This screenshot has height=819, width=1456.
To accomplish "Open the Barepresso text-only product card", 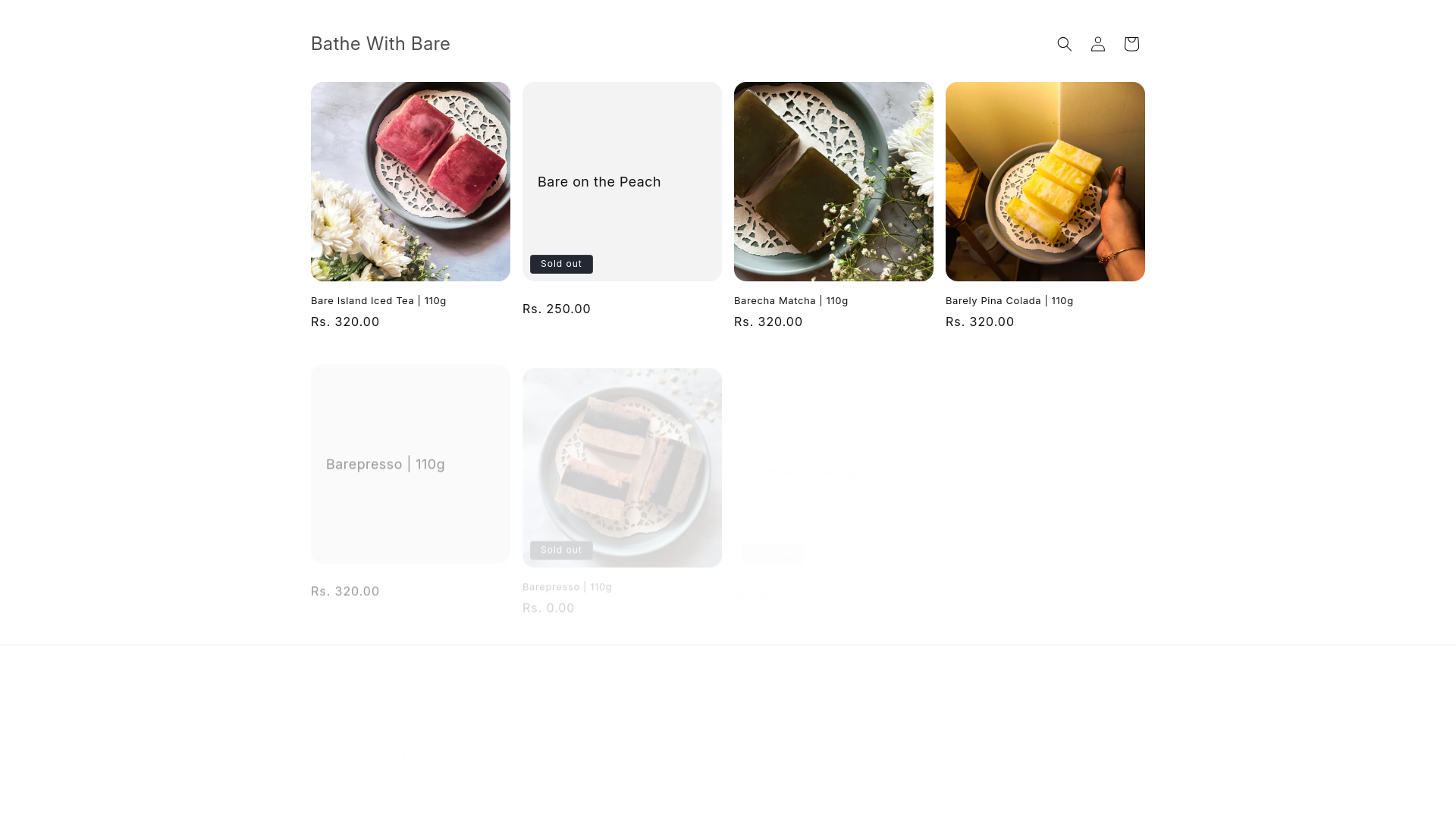I will [x=410, y=463].
